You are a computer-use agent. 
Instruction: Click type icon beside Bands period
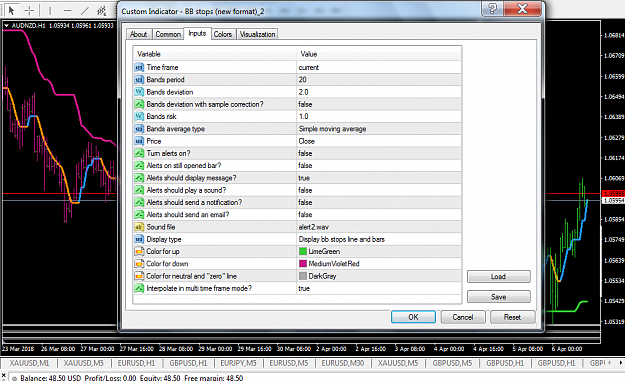pyautogui.click(x=139, y=80)
